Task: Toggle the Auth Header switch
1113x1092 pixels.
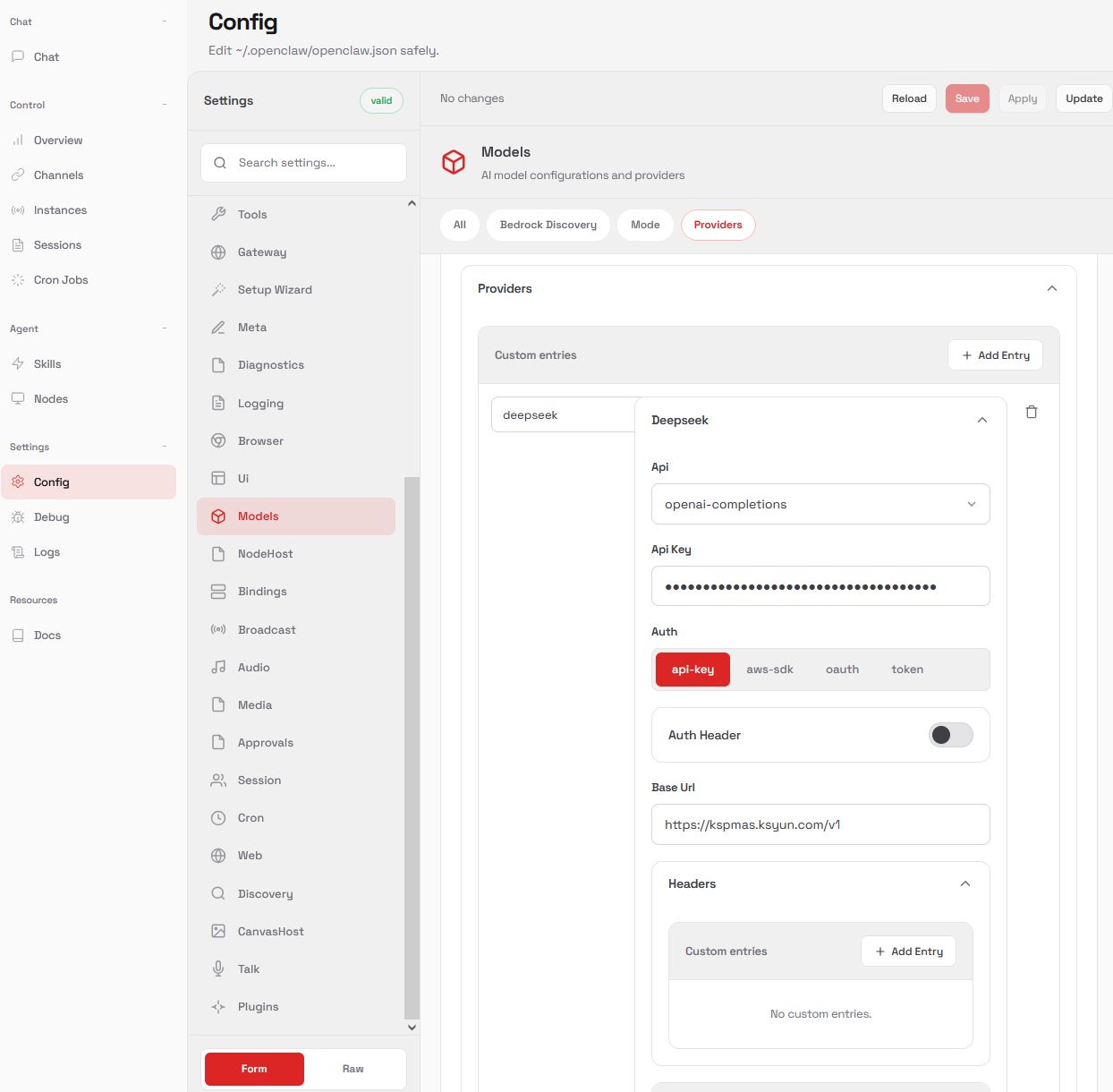Action: [950, 735]
